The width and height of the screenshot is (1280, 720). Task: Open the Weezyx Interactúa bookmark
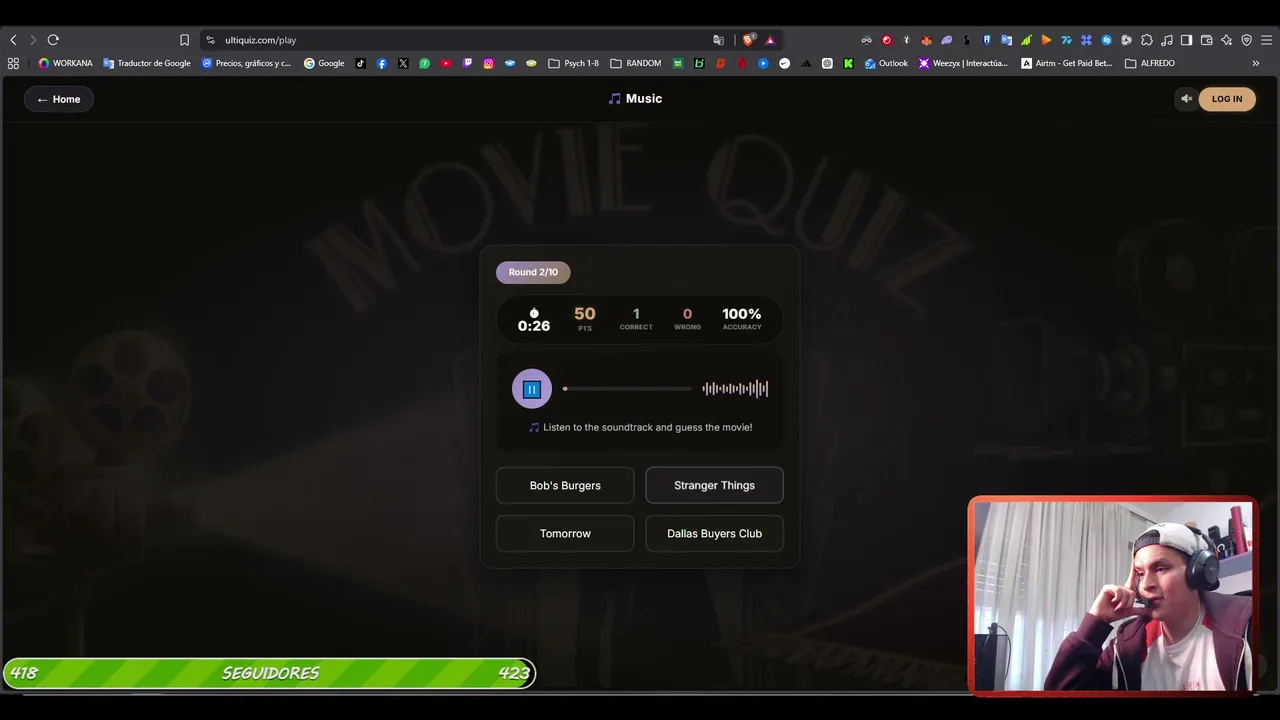tap(963, 63)
